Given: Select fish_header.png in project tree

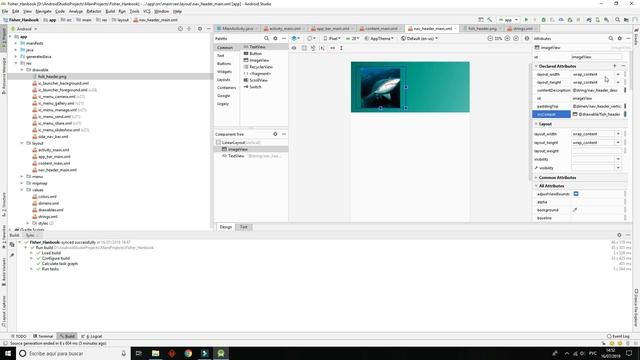Looking at the screenshot, I should 52,76.
